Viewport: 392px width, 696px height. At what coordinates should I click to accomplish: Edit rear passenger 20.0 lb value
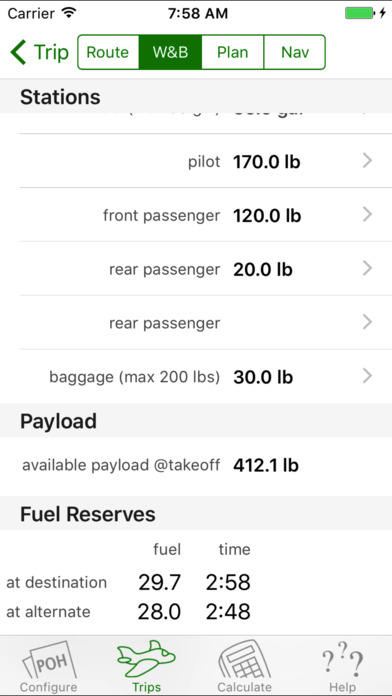(x=263, y=270)
